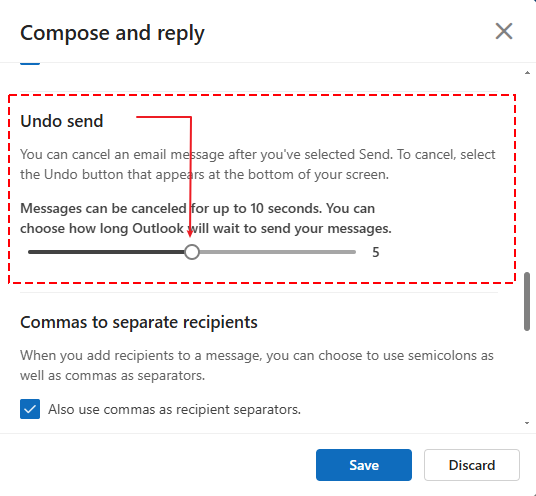Discard the settings changes
Image resolution: width=536 pixels, height=496 pixels.
coord(472,465)
